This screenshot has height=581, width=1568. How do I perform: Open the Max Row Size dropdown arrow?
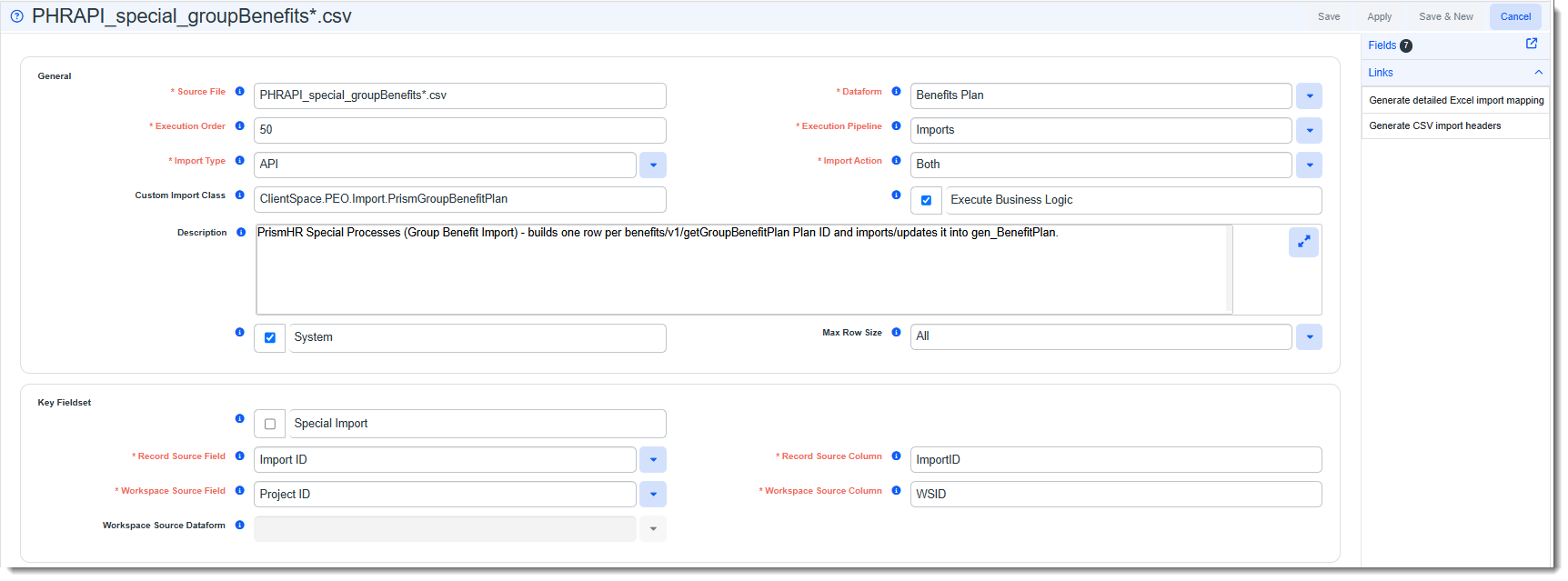click(1310, 336)
